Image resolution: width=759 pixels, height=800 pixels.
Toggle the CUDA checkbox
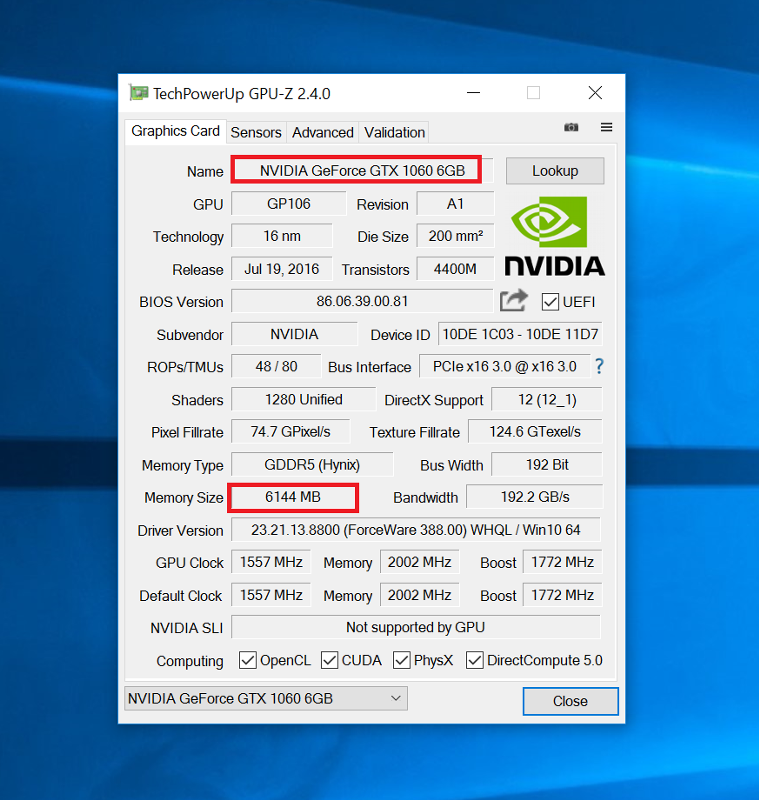[330, 660]
